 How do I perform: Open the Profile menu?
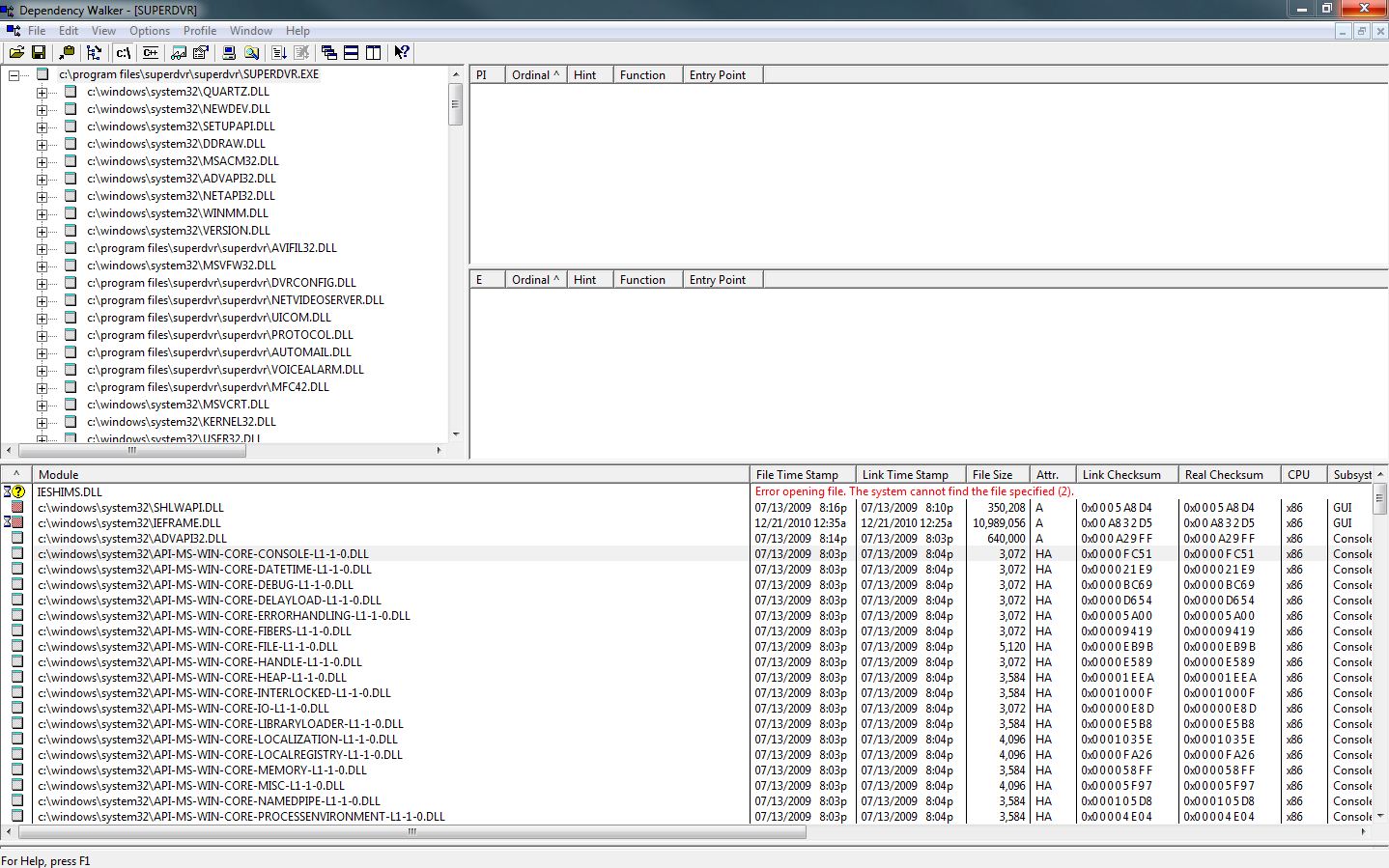(x=199, y=31)
